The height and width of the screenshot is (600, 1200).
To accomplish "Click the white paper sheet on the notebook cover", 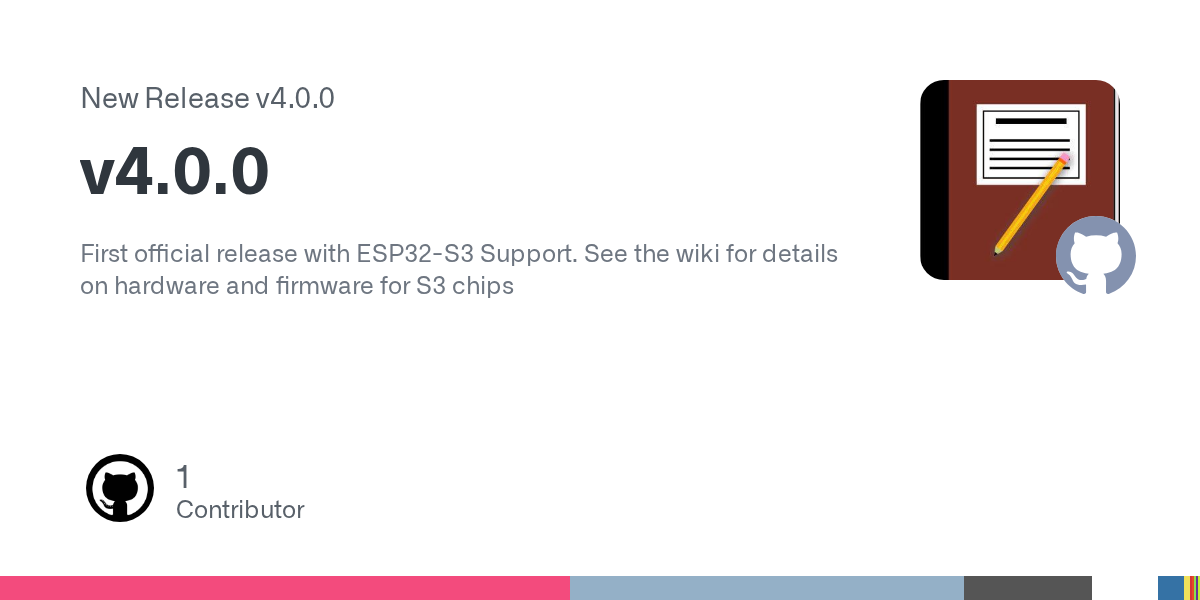I will 1010,140.
